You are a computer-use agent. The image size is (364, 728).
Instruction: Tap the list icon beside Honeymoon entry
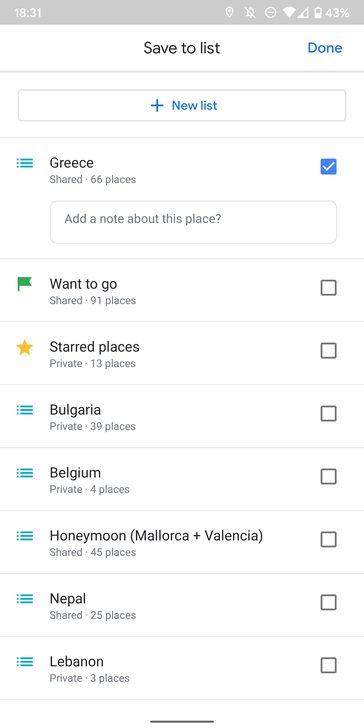pyautogui.click(x=25, y=536)
